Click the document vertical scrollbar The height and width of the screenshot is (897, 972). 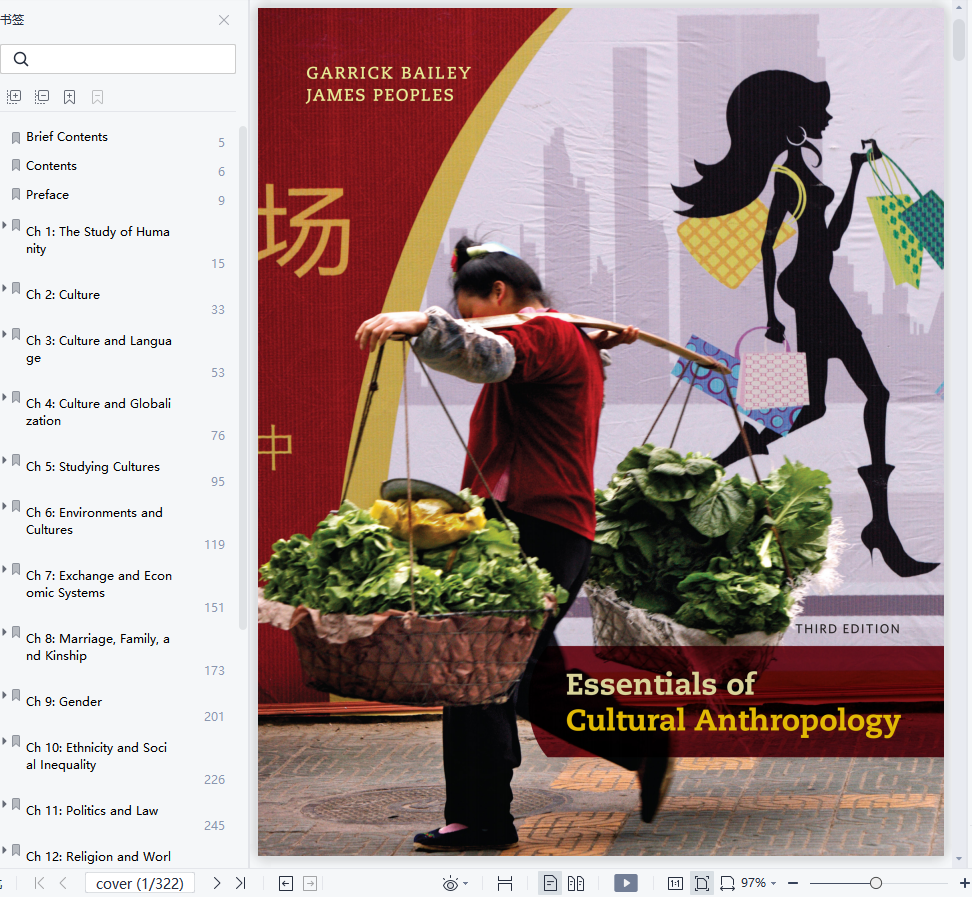(x=959, y=40)
